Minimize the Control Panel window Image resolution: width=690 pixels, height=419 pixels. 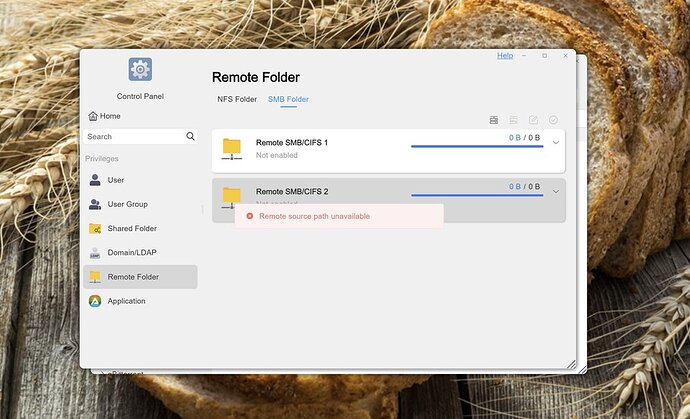point(524,56)
